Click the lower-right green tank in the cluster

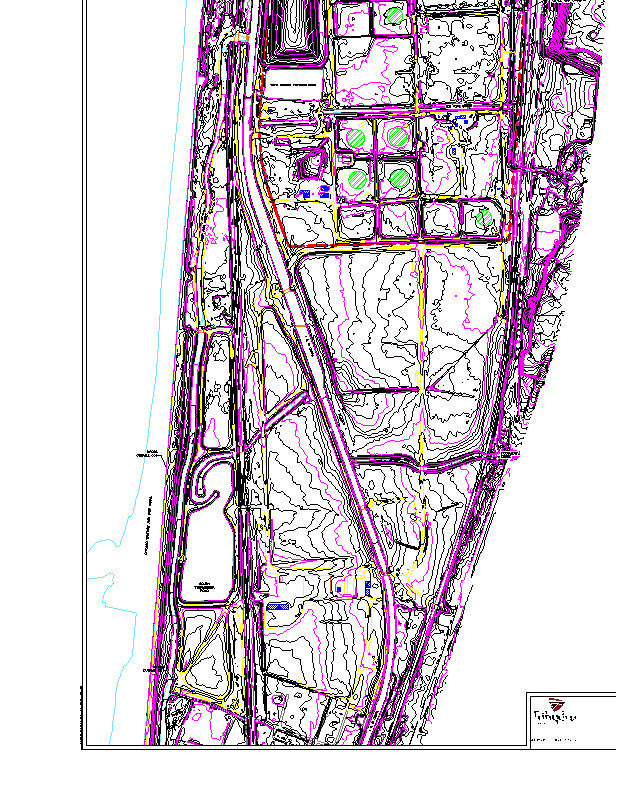[x=399, y=179]
